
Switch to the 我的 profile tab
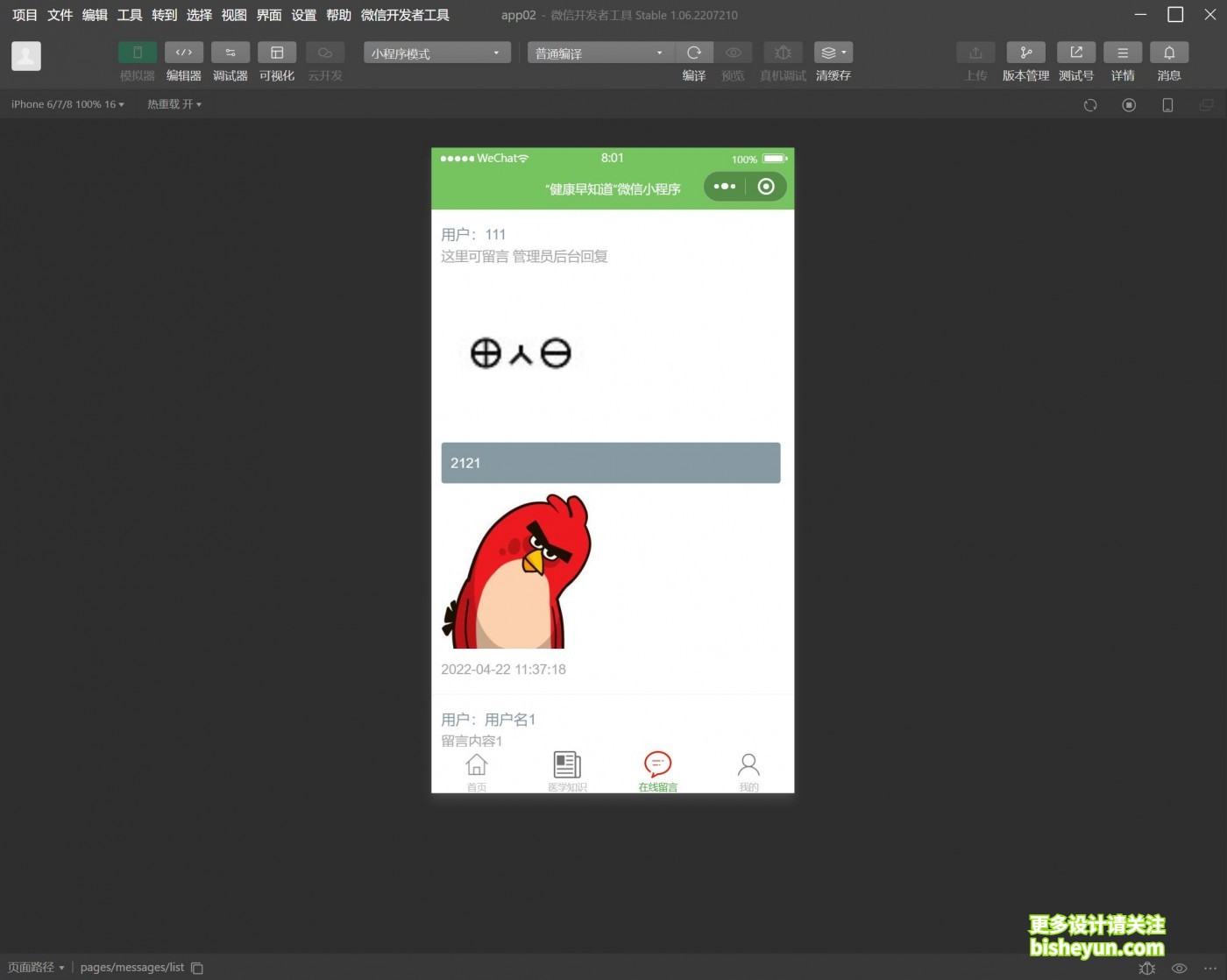pyautogui.click(x=748, y=772)
